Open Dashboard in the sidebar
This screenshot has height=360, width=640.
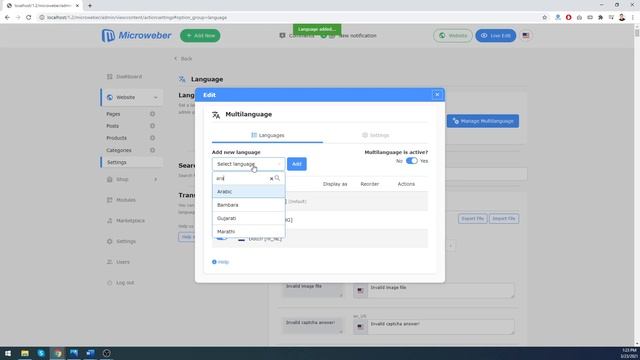click(x=125, y=77)
